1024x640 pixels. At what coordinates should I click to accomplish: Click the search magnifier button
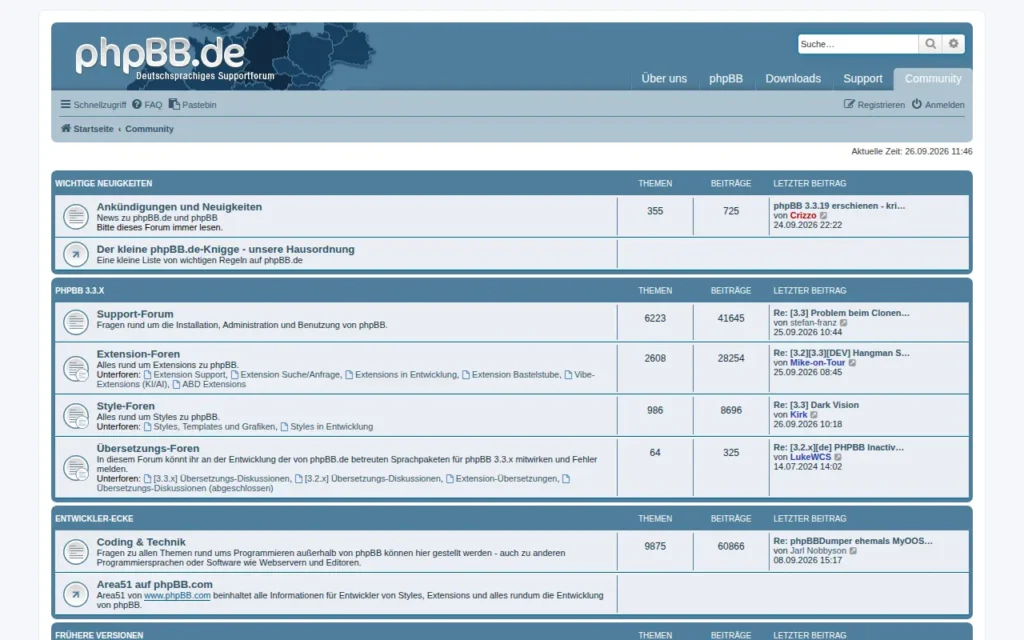[930, 44]
